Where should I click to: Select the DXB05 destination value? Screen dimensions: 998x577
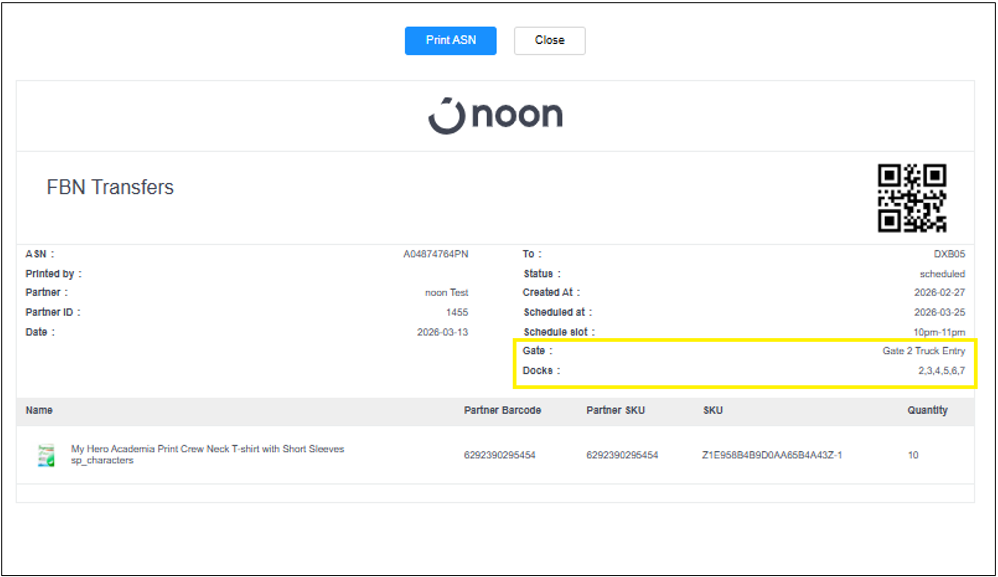pyautogui.click(x=949, y=254)
